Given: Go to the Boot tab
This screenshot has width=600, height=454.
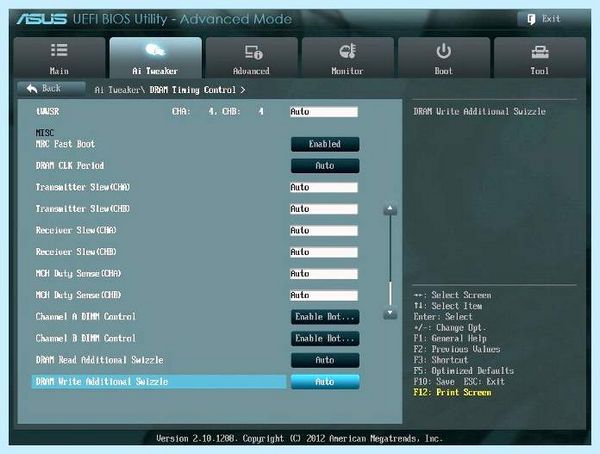Looking at the screenshot, I should click(x=443, y=58).
